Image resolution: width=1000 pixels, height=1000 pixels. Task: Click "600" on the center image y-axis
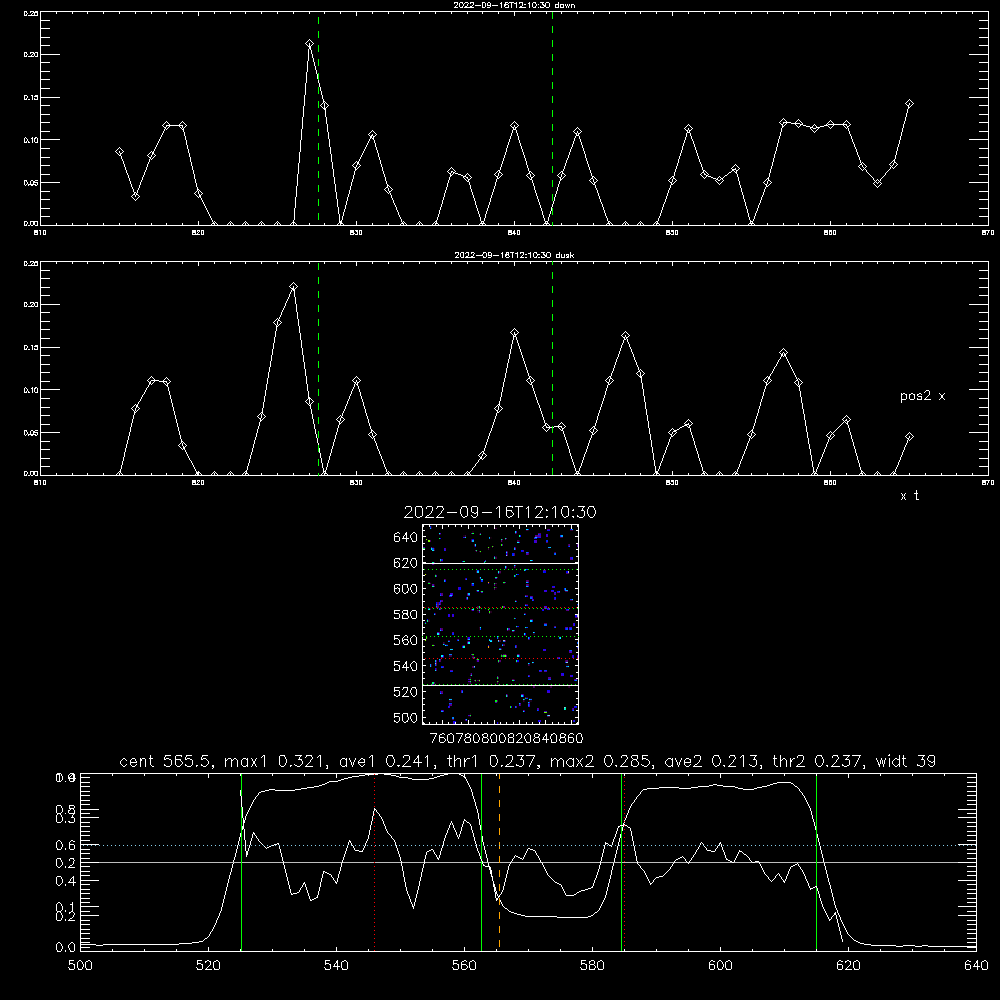406,589
